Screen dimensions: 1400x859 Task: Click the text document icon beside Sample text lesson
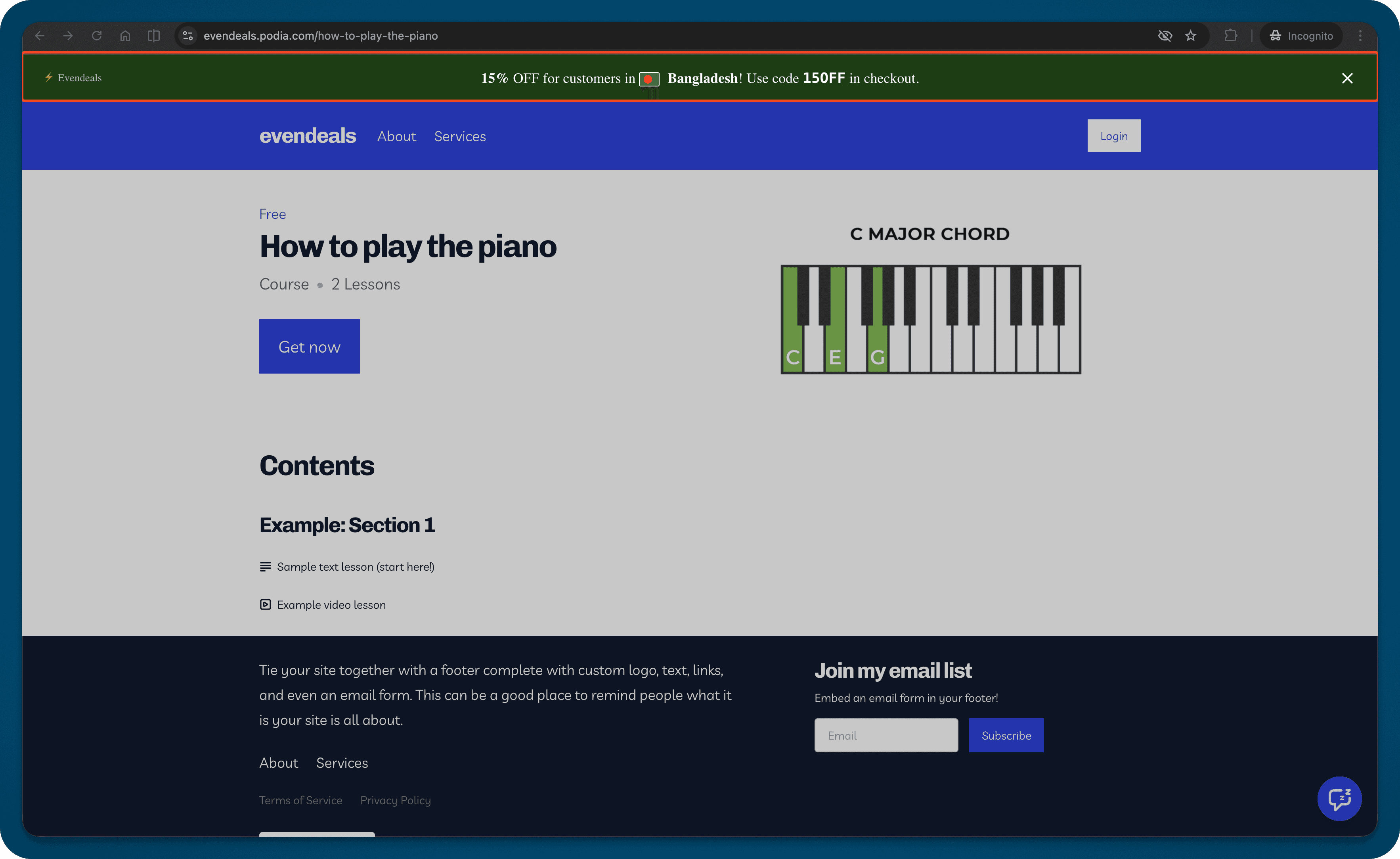pos(265,566)
